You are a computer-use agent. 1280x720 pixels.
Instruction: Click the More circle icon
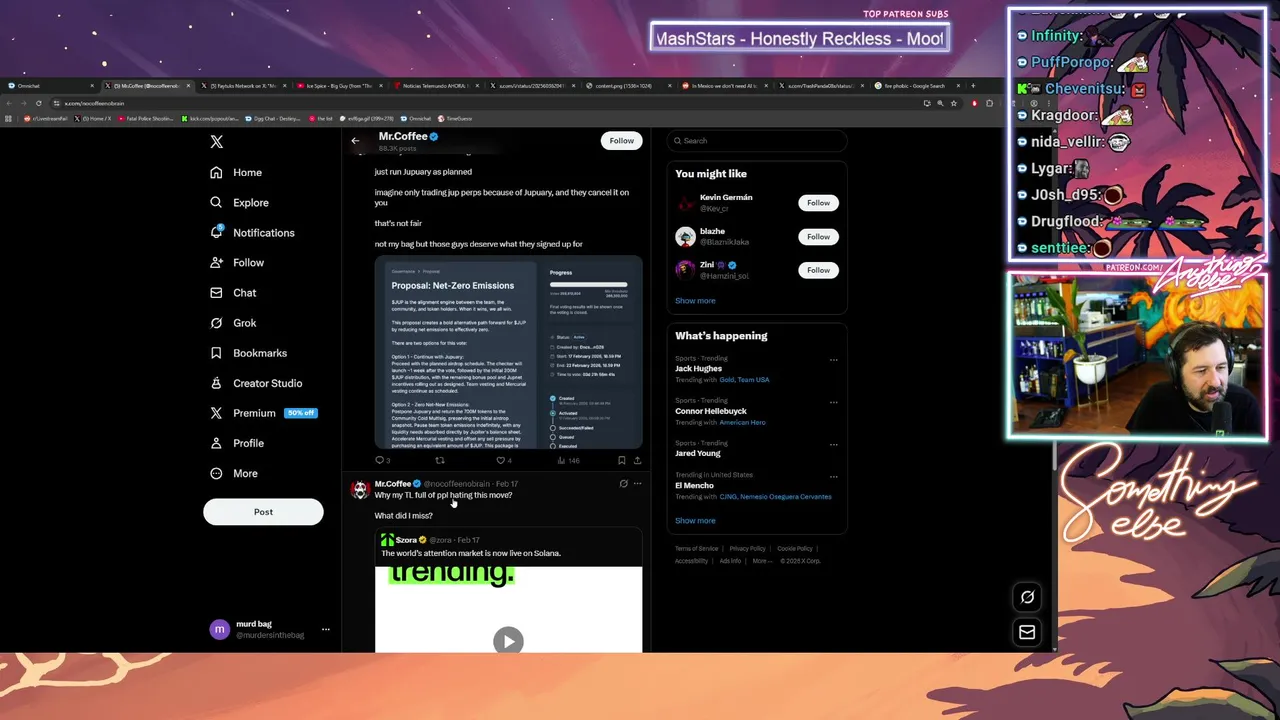216,473
